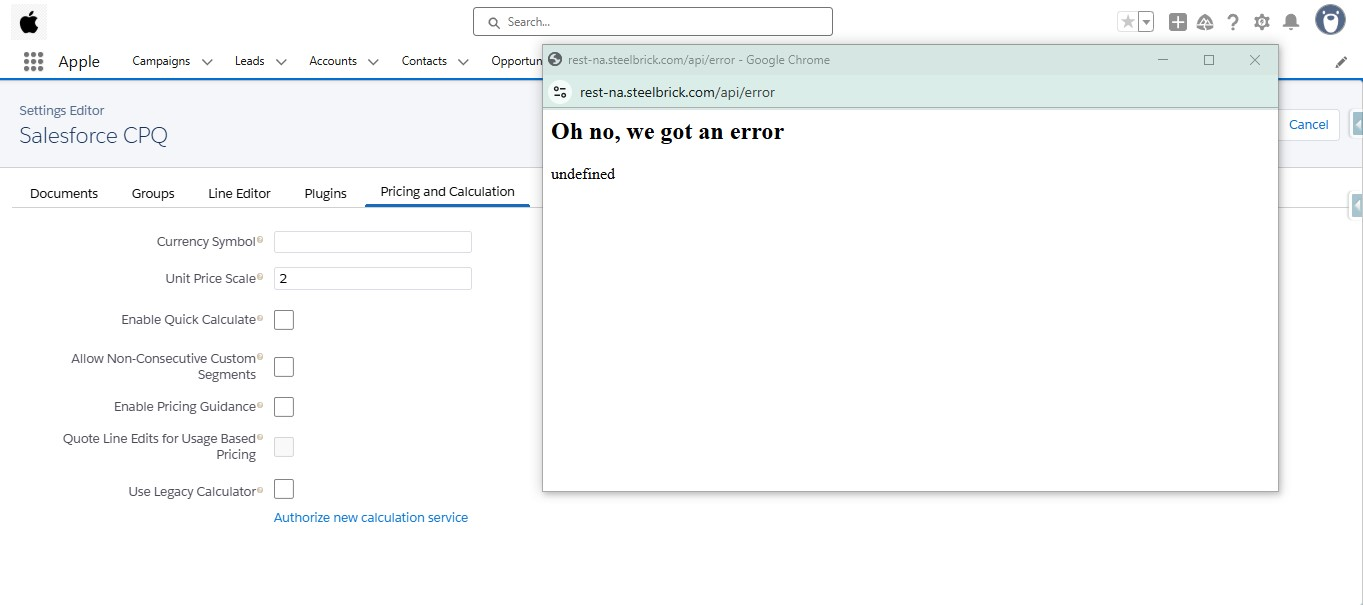Toggle Use Legacy Calculator checkbox

tap(284, 489)
